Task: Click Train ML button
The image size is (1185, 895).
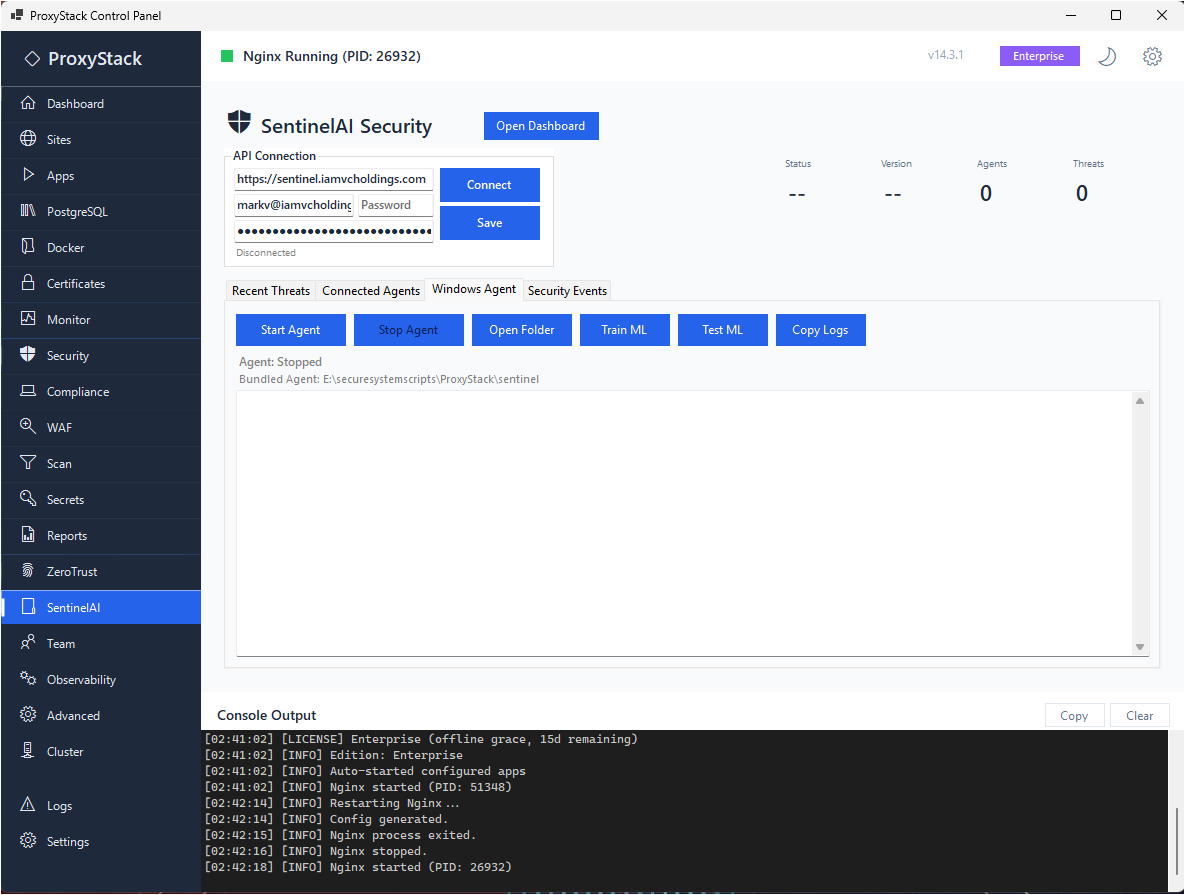Action: (624, 330)
